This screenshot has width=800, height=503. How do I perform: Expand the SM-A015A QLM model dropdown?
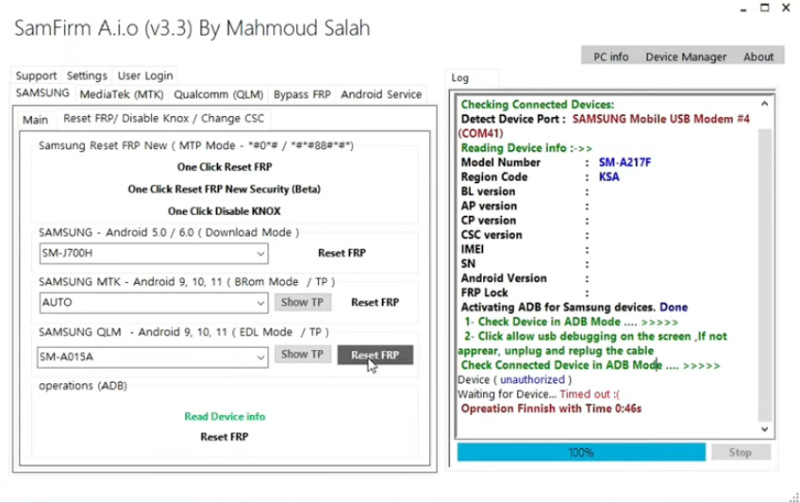click(259, 356)
